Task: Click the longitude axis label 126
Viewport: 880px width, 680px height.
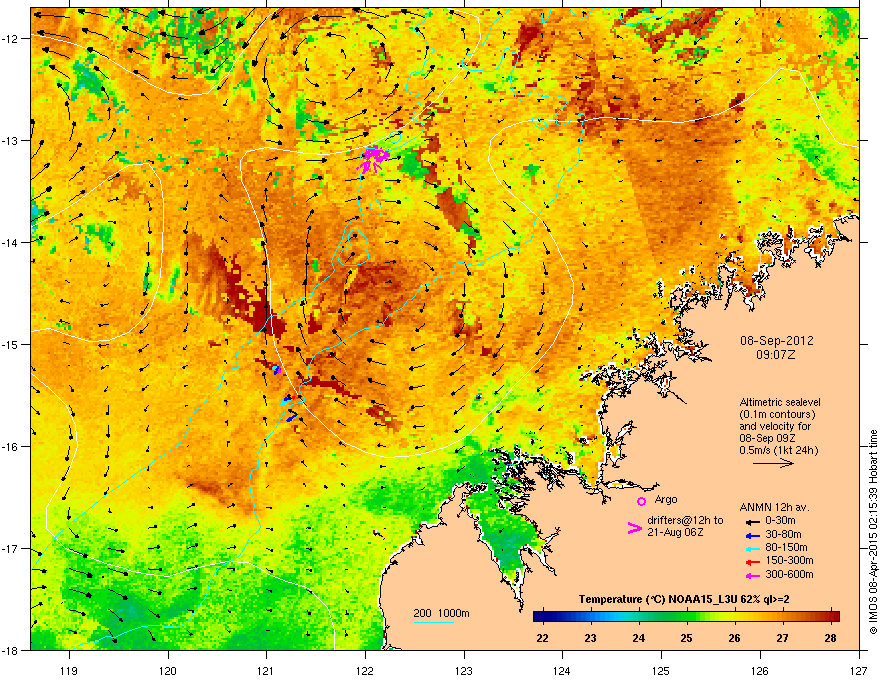Action: coord(760,671)
